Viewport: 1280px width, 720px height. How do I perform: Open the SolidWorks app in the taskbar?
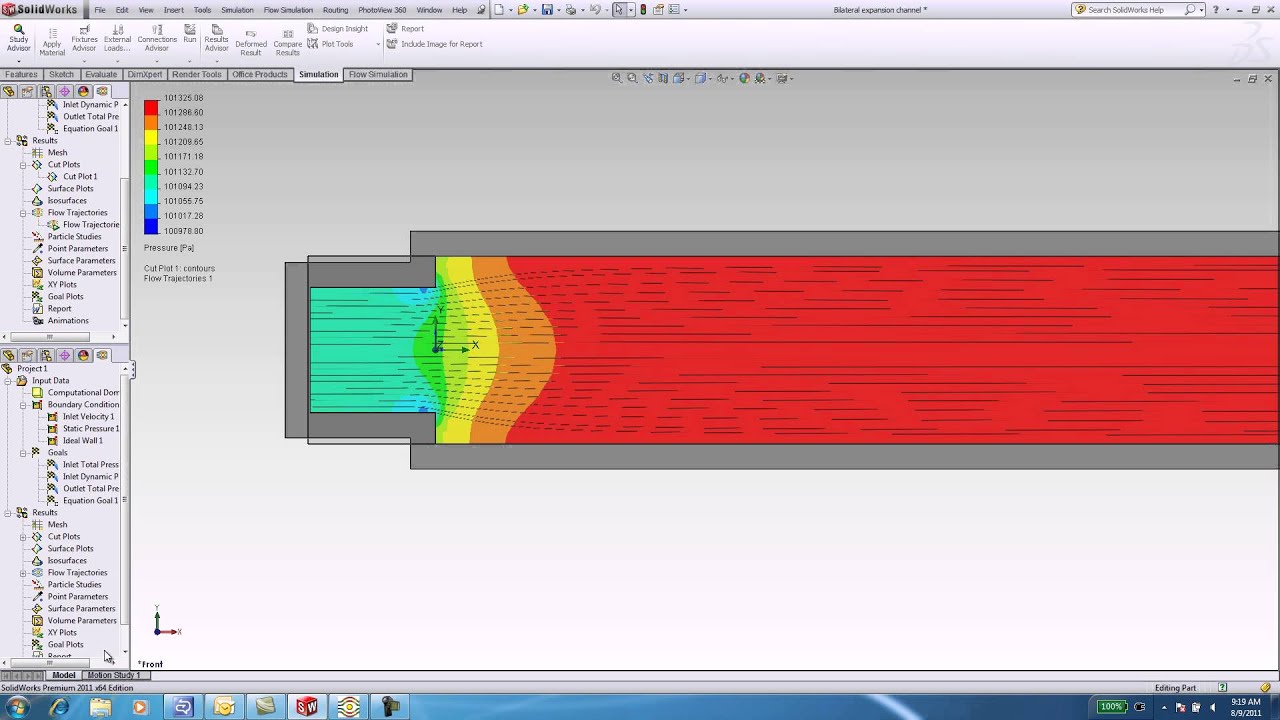[x=307, y=707]
